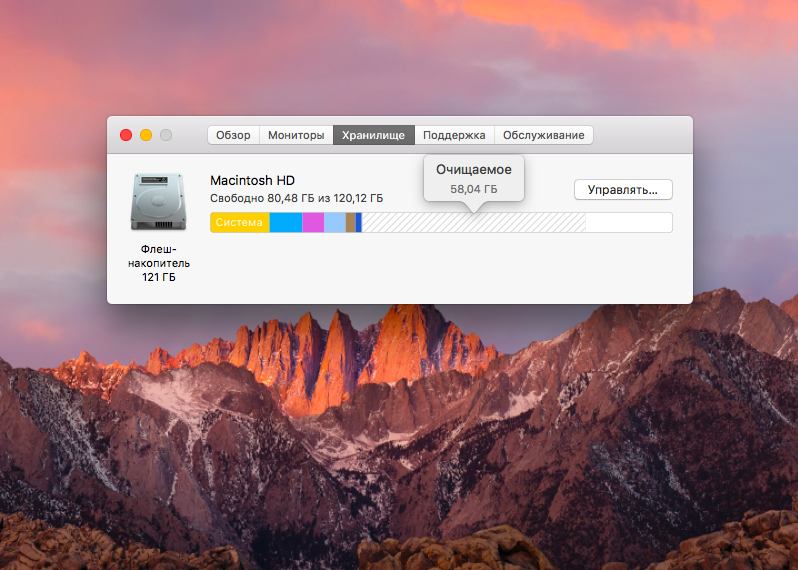The height and width of the screenshot is (570, 798).
Task: Click the Флеш-накопитель 121 ГБ label
Action: click(159, 263)
